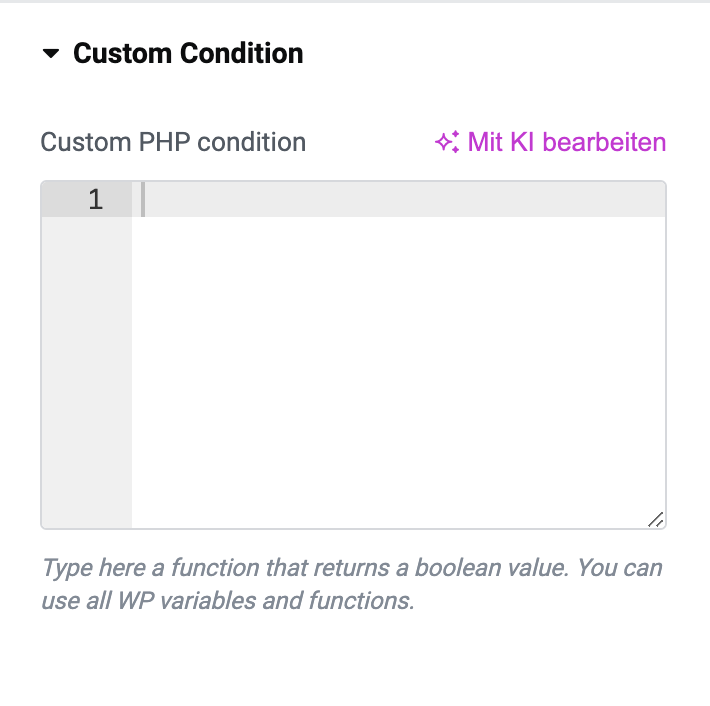Collapse the Custom Condition section arrow
Image resolution: width=710 pixels, height=706 pixels.
(51, 53)
